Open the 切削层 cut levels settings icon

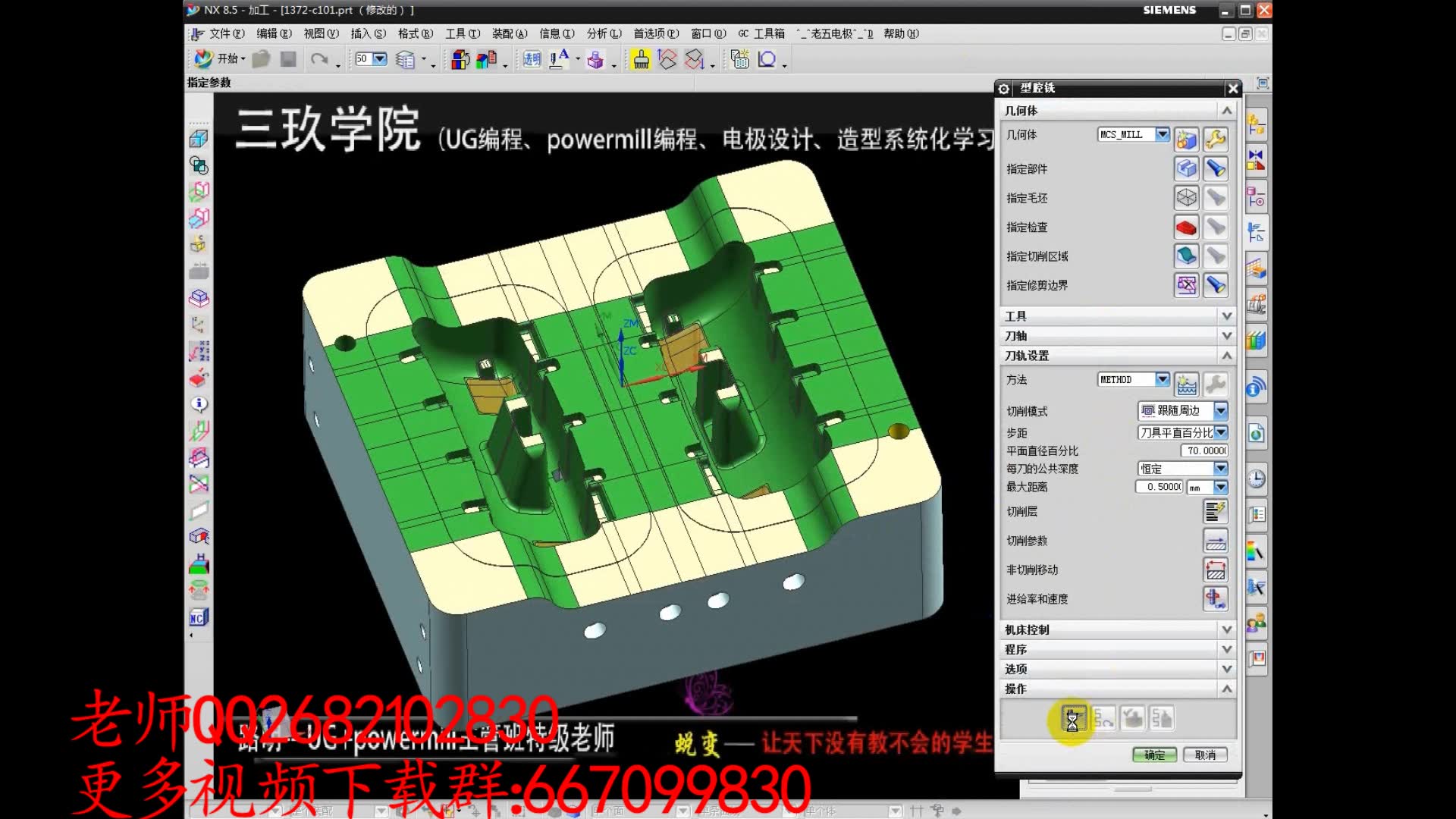point(1215,512)
